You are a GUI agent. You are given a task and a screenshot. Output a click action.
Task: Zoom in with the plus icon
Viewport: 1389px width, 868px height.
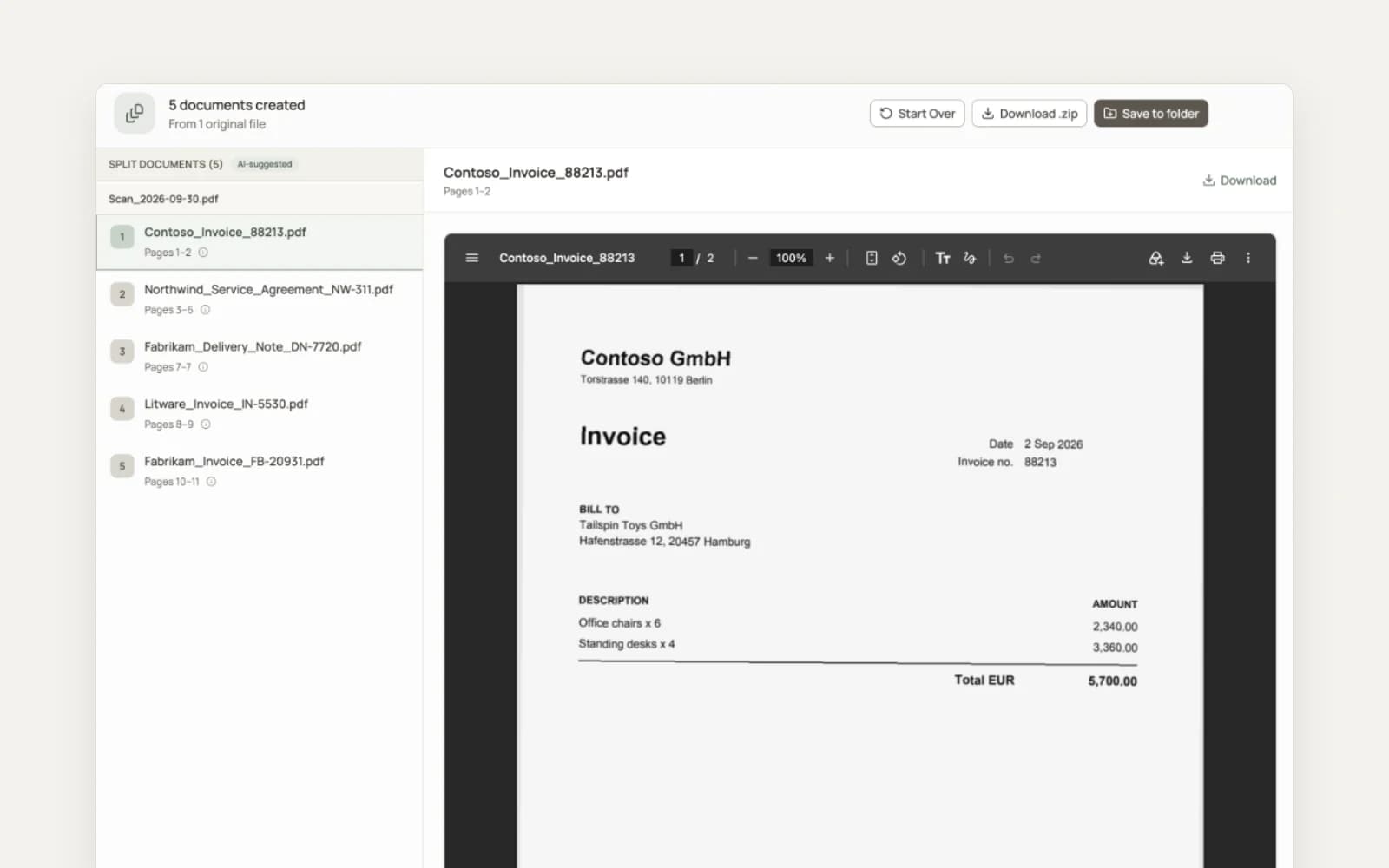829,258
